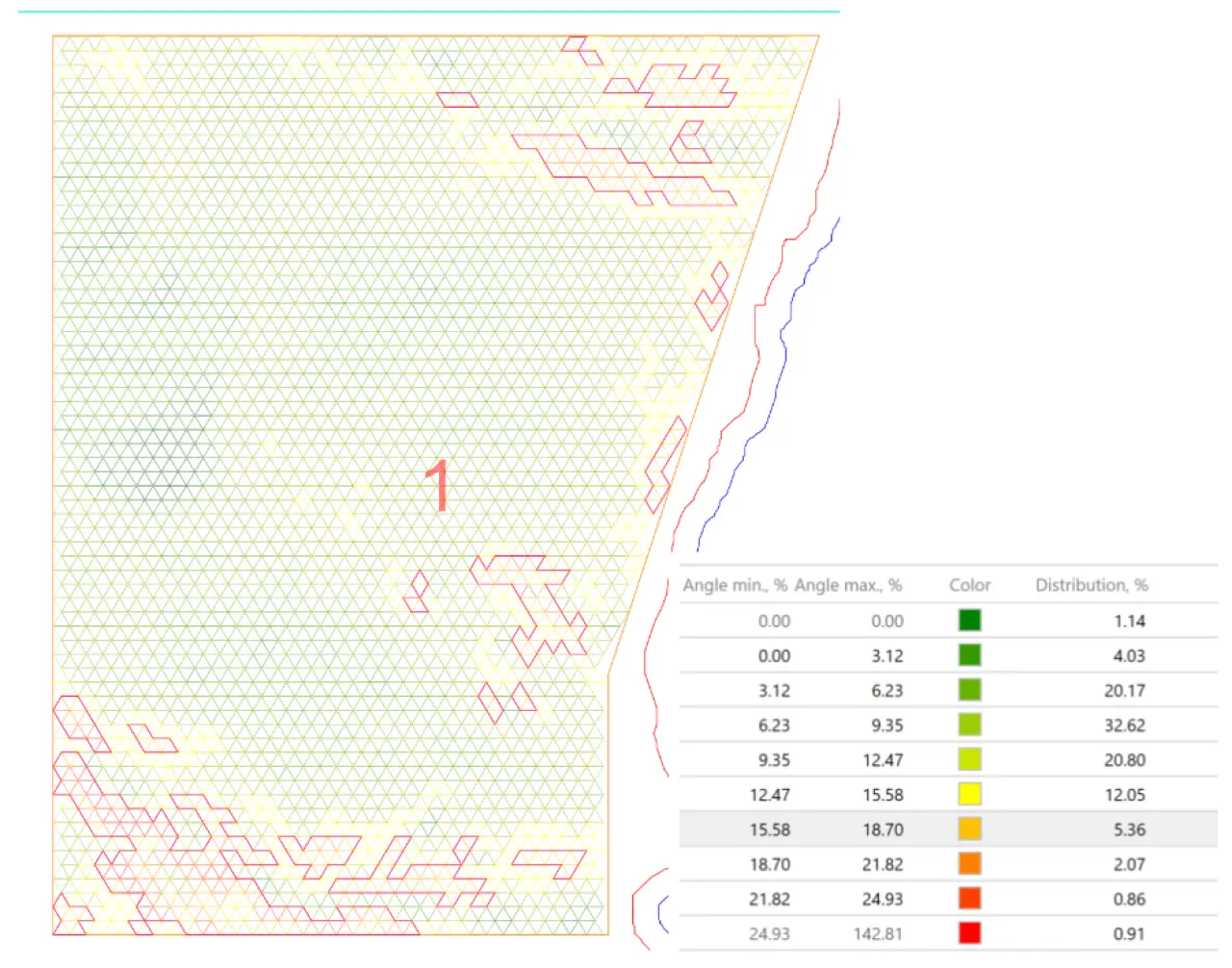Click the 'Distribution, %' column header
1232x968 pixels.
click(x=1091, y=585)
